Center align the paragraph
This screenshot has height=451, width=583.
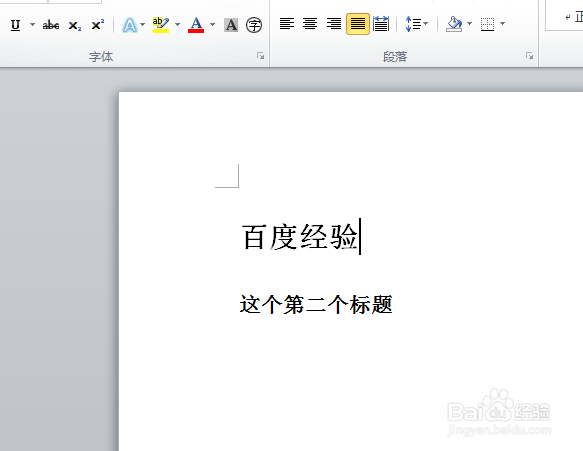click(310, 24)
